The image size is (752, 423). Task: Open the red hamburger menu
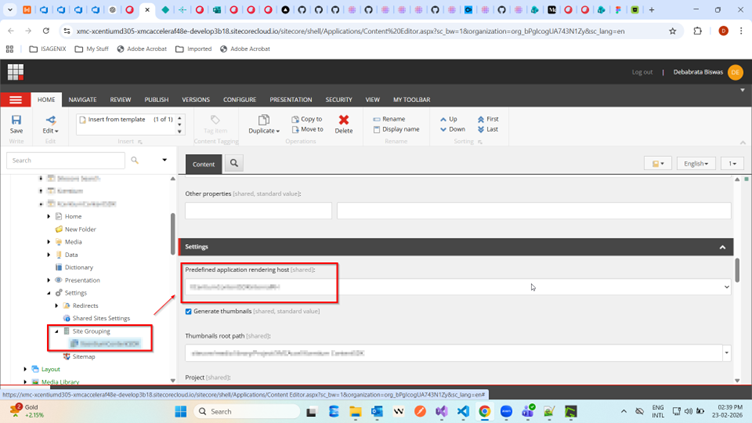15,100
